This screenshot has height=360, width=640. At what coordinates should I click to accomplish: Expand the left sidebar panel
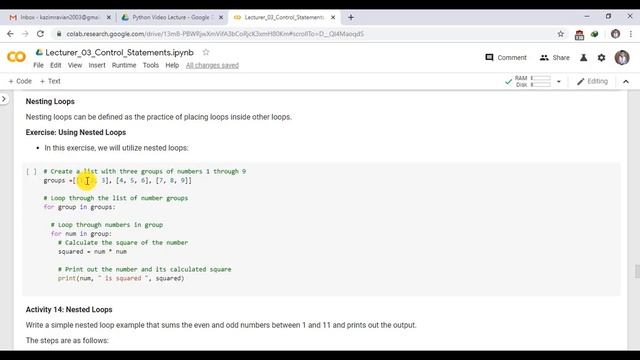4,99
